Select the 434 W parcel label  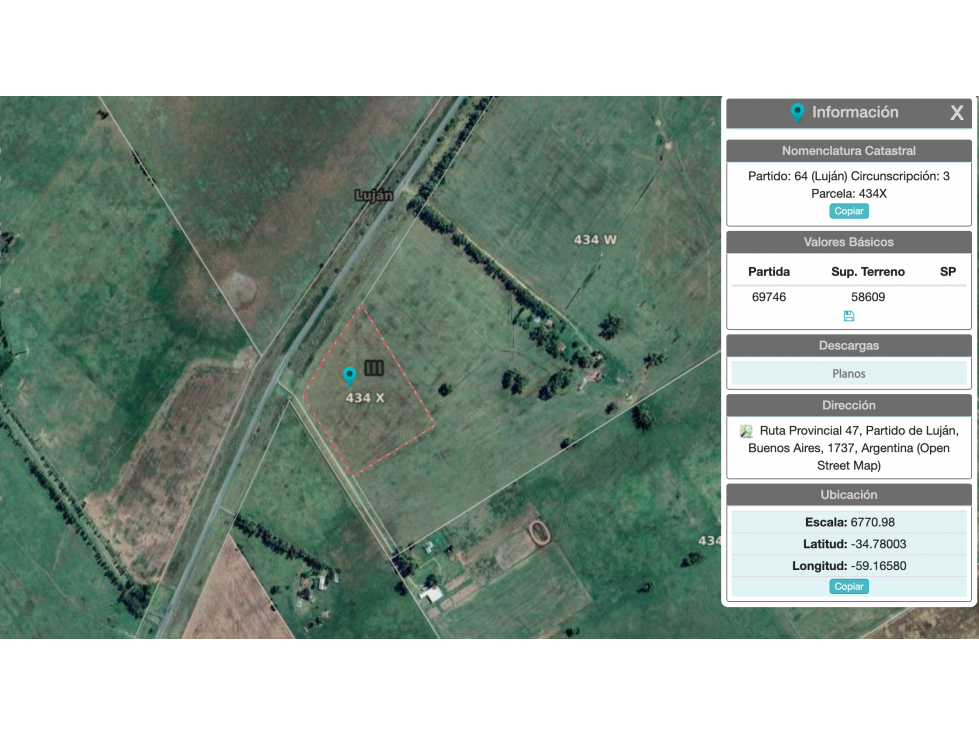[595, 240]
